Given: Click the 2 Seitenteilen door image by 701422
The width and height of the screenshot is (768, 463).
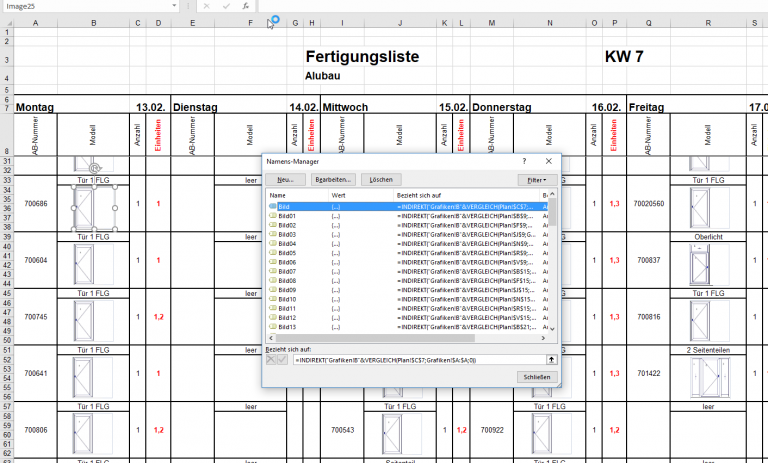Looking at the screenshot, I should (x=710, y=376).
